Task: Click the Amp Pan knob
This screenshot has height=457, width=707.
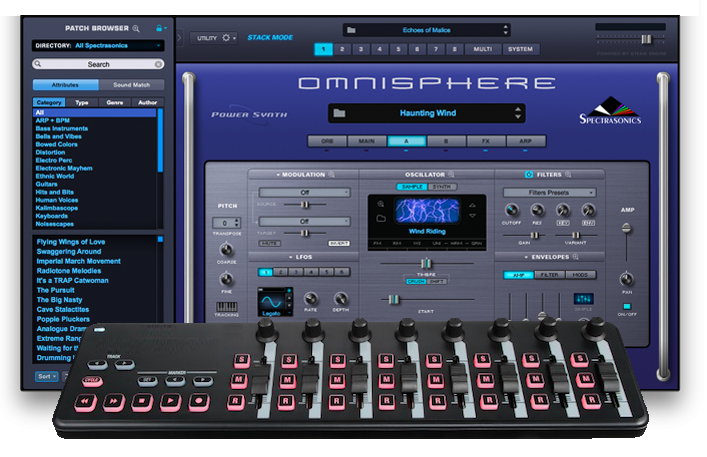Action: point(626,279)
